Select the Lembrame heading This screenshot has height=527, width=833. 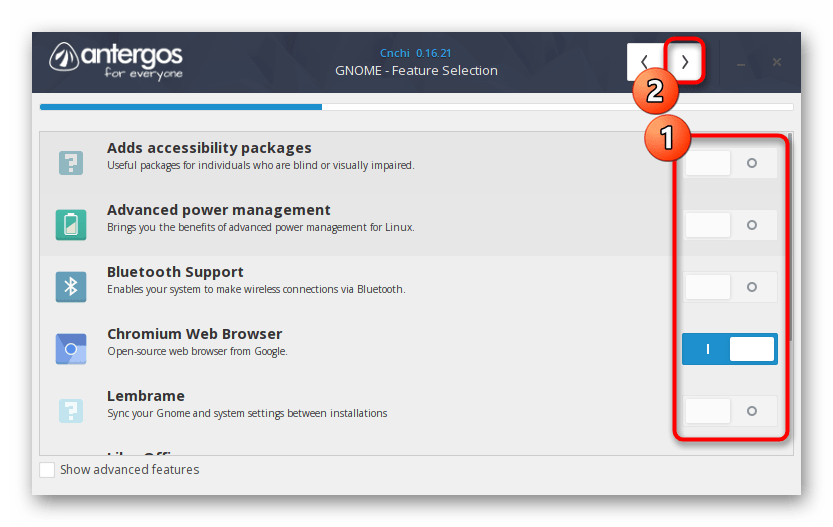coord(146,396)
